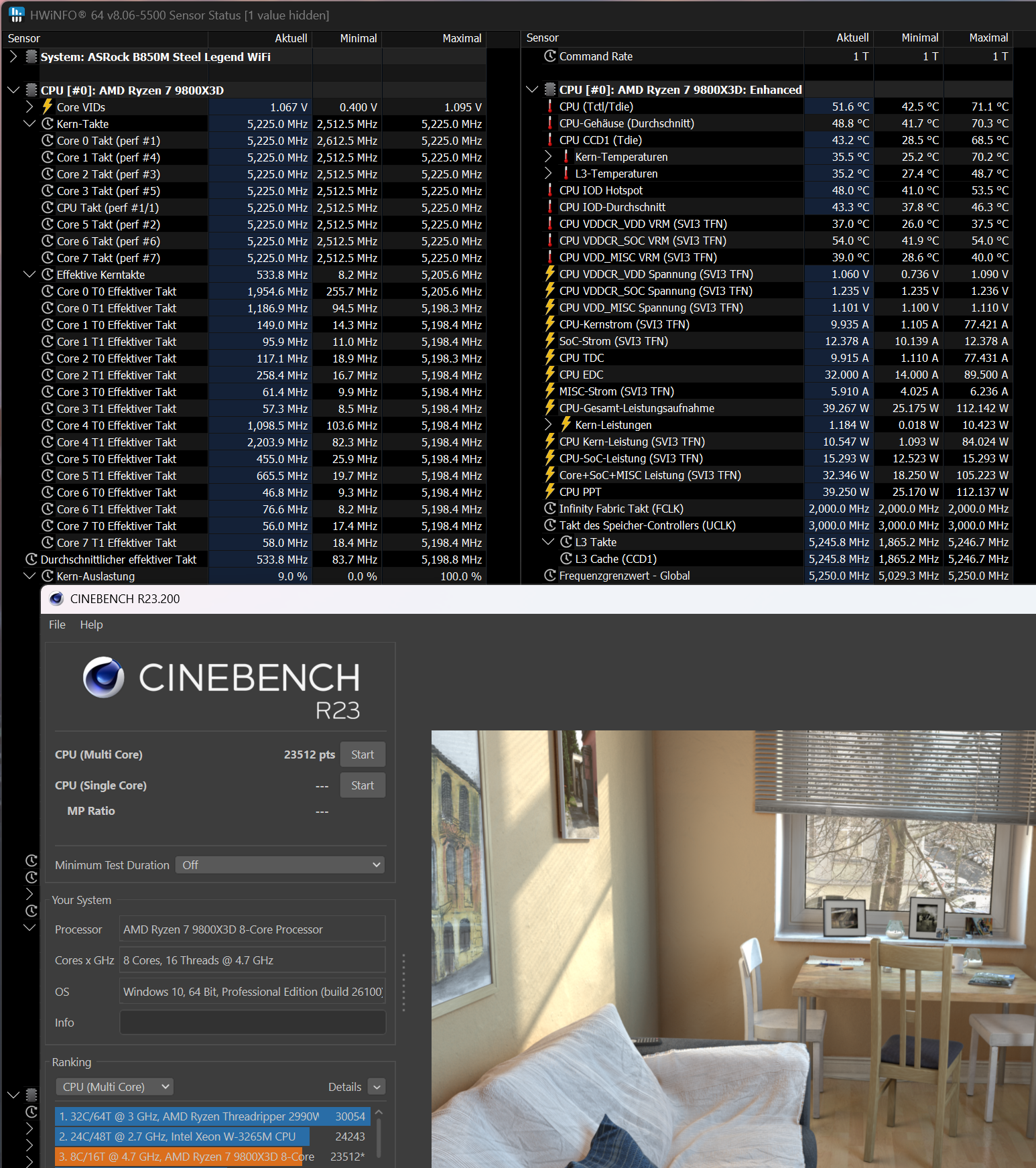Click the lightning icon beside CPU TDC

(549, 357)
